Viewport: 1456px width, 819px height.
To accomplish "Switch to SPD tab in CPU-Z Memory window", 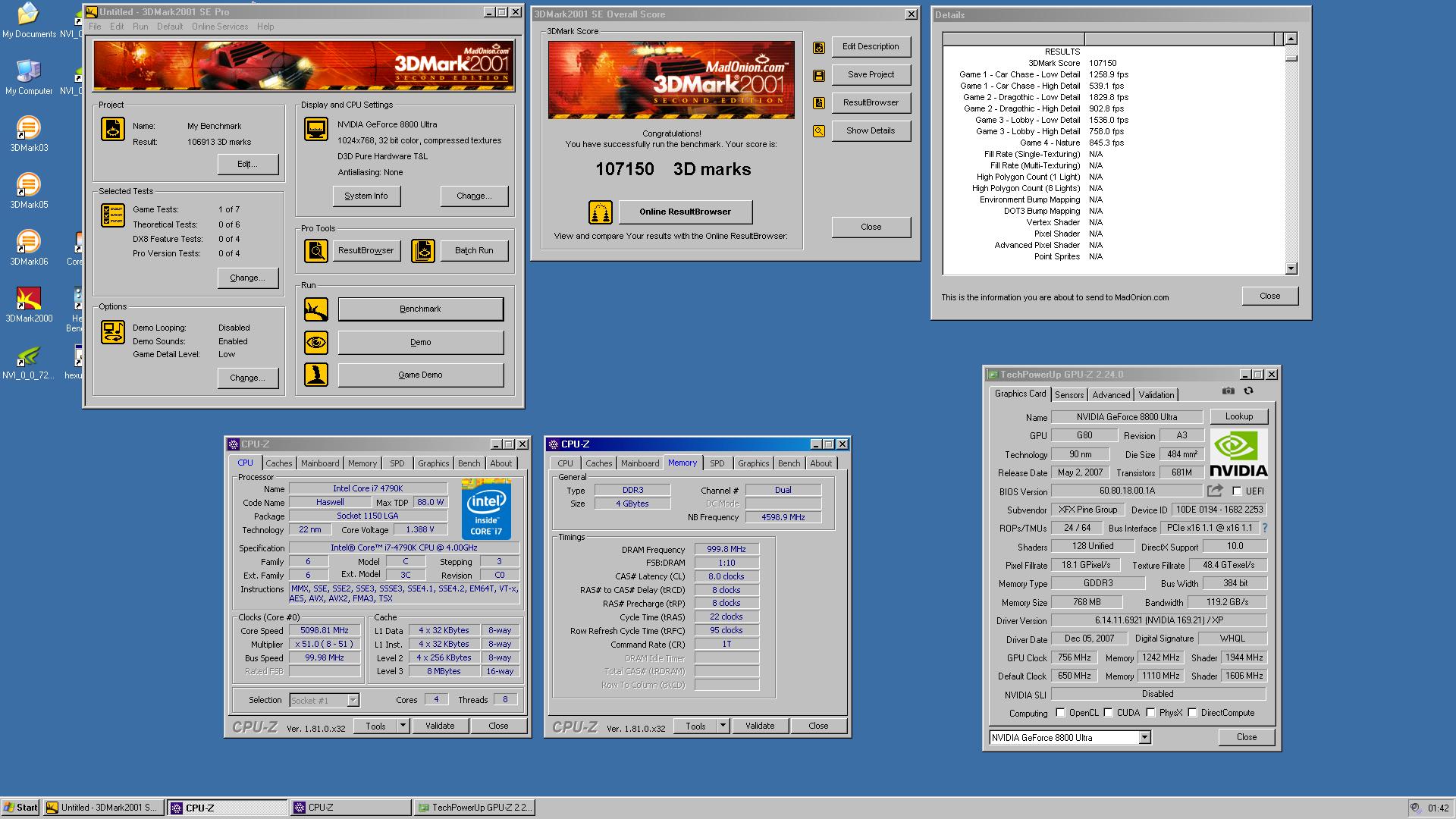I will tap(717, 463).
